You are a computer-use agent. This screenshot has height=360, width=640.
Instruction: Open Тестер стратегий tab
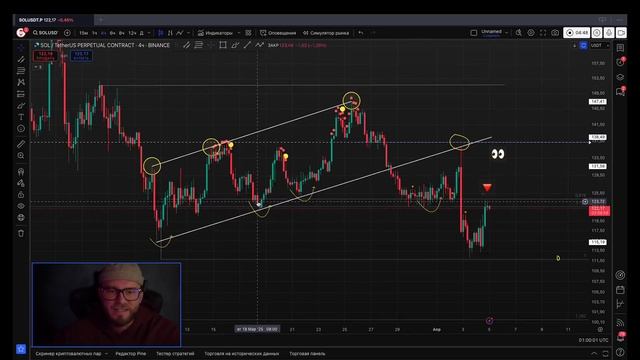coord(175,353)
